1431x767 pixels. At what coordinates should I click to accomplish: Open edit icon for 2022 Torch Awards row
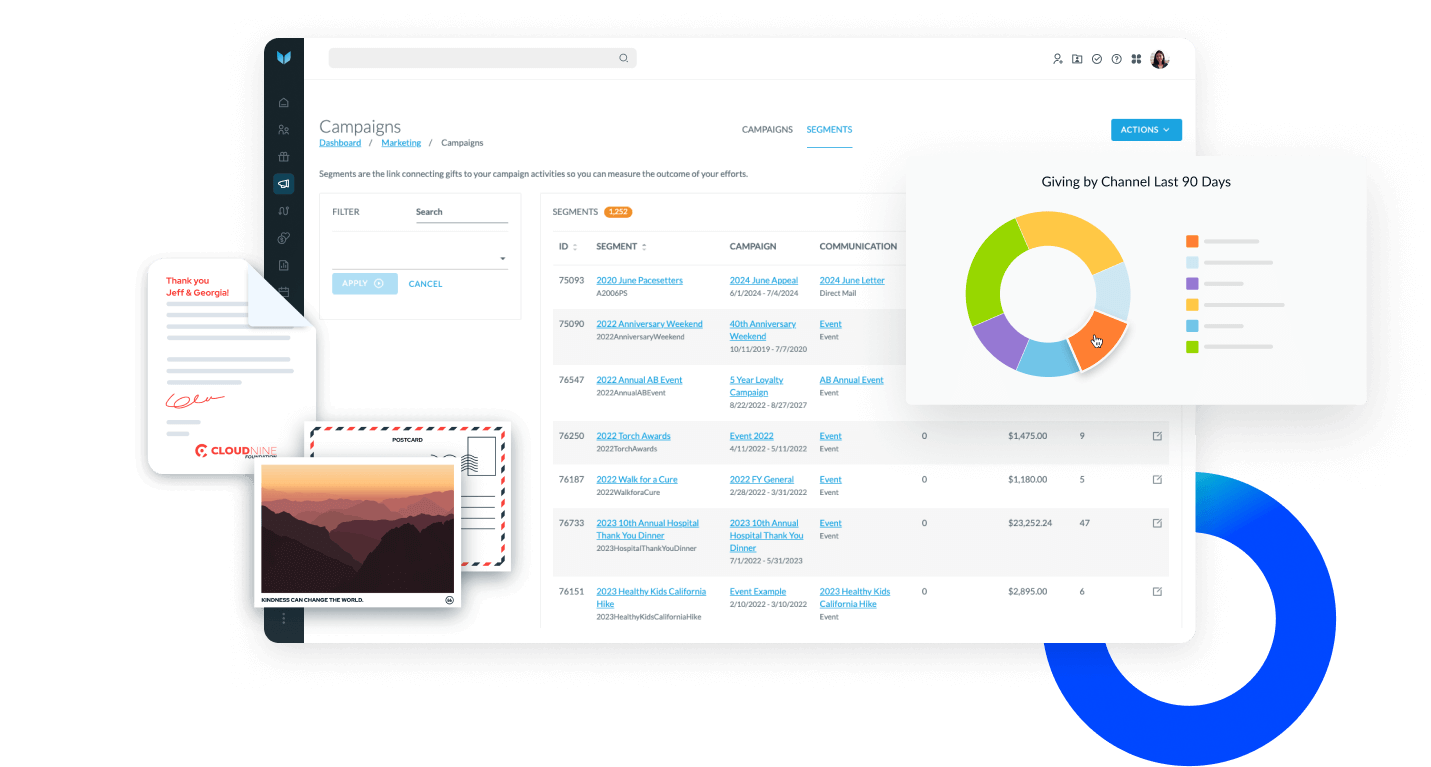1157,436
